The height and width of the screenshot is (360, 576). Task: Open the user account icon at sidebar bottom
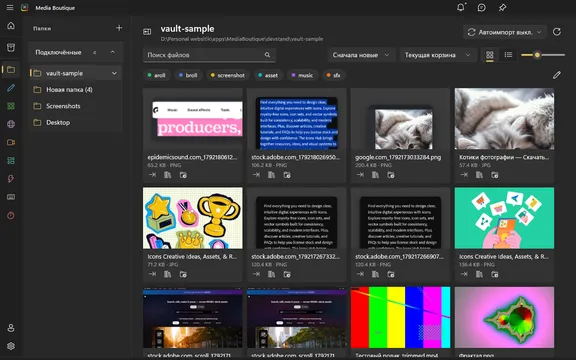pyautogui.click(x=11, y=328)
